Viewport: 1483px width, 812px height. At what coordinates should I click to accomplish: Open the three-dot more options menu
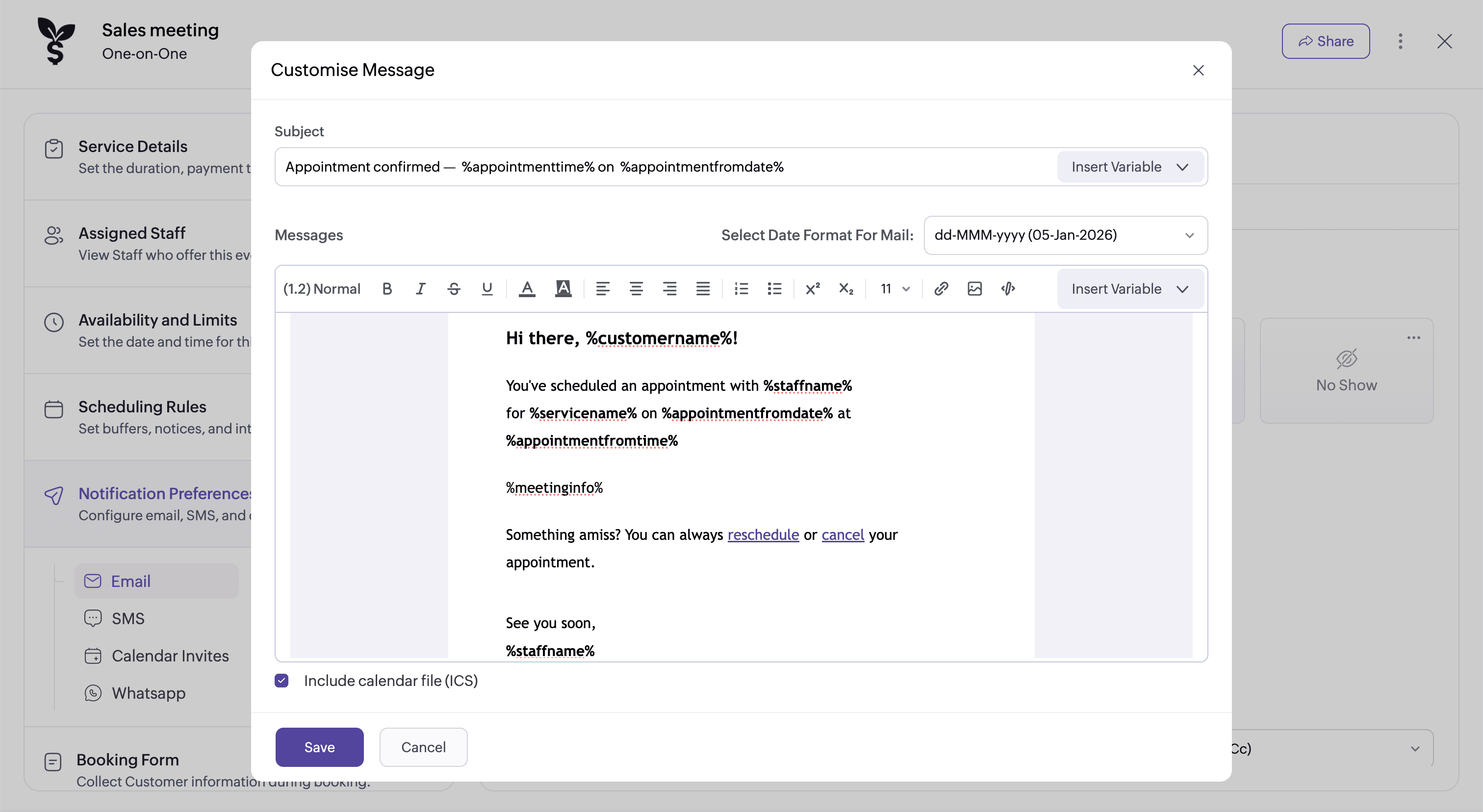[1400, 42]
